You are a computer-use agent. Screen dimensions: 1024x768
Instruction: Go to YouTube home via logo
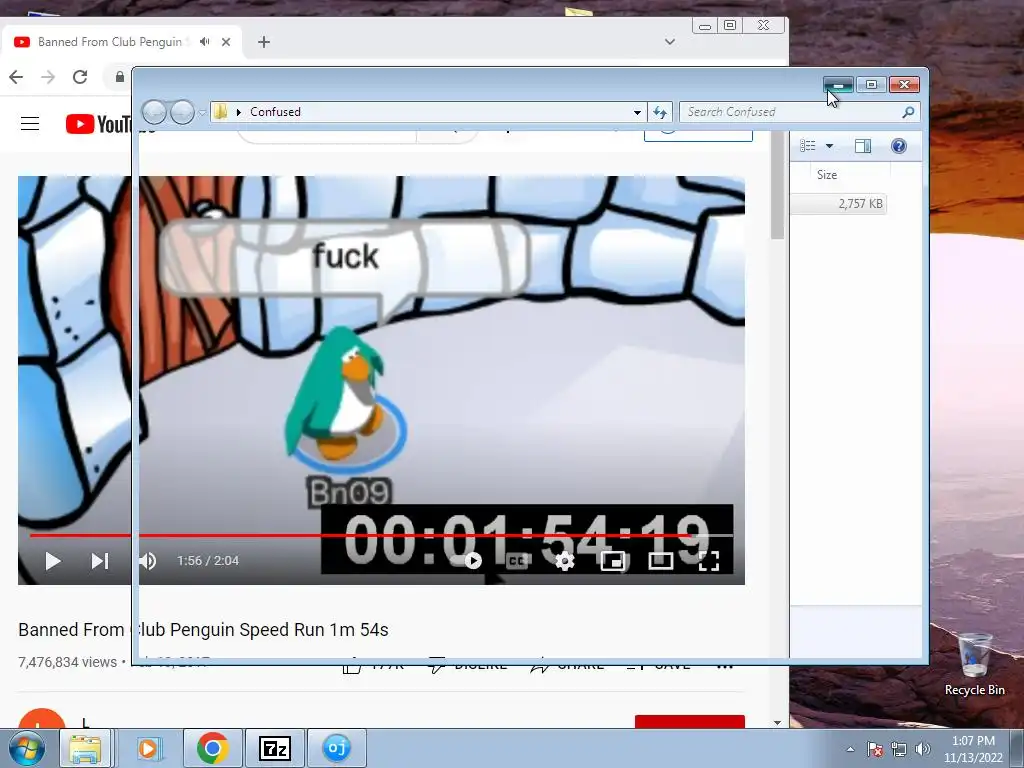pos(98,123)
